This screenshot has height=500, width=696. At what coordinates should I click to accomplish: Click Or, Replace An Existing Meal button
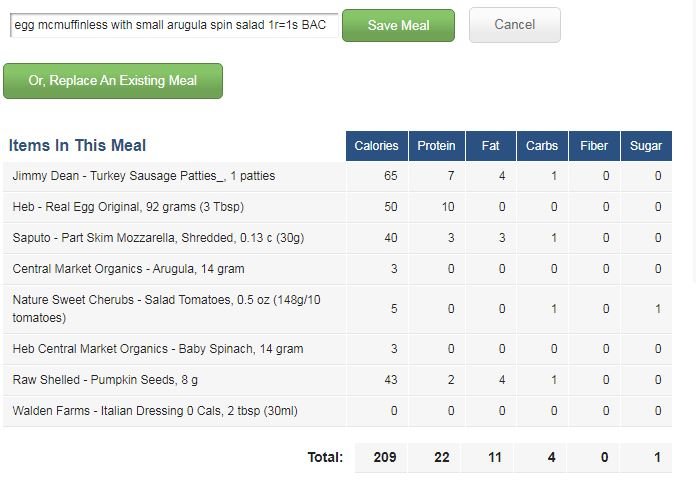pyautogui.click(x=113, y=81)
